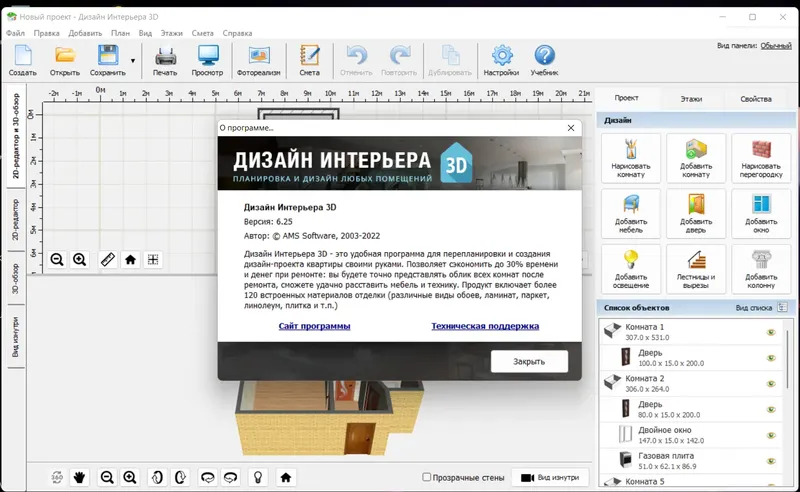Select the 3D-обзор vertical tab

[15, 278]
